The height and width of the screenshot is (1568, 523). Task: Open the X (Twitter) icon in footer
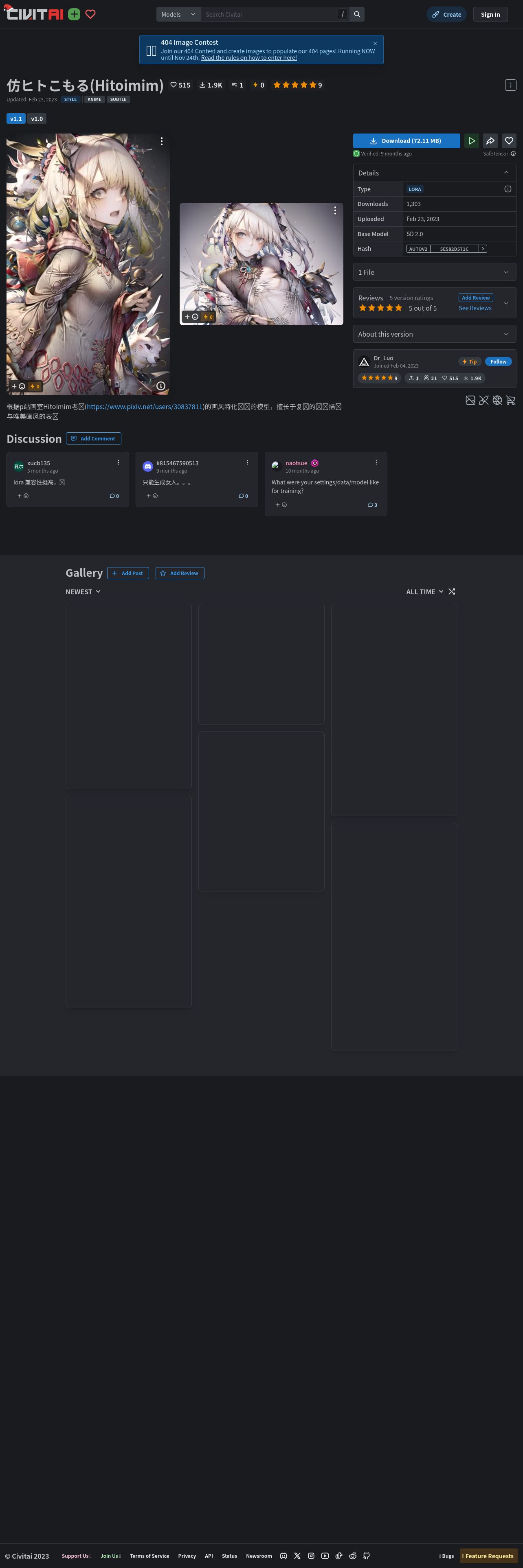point(297,1556)
